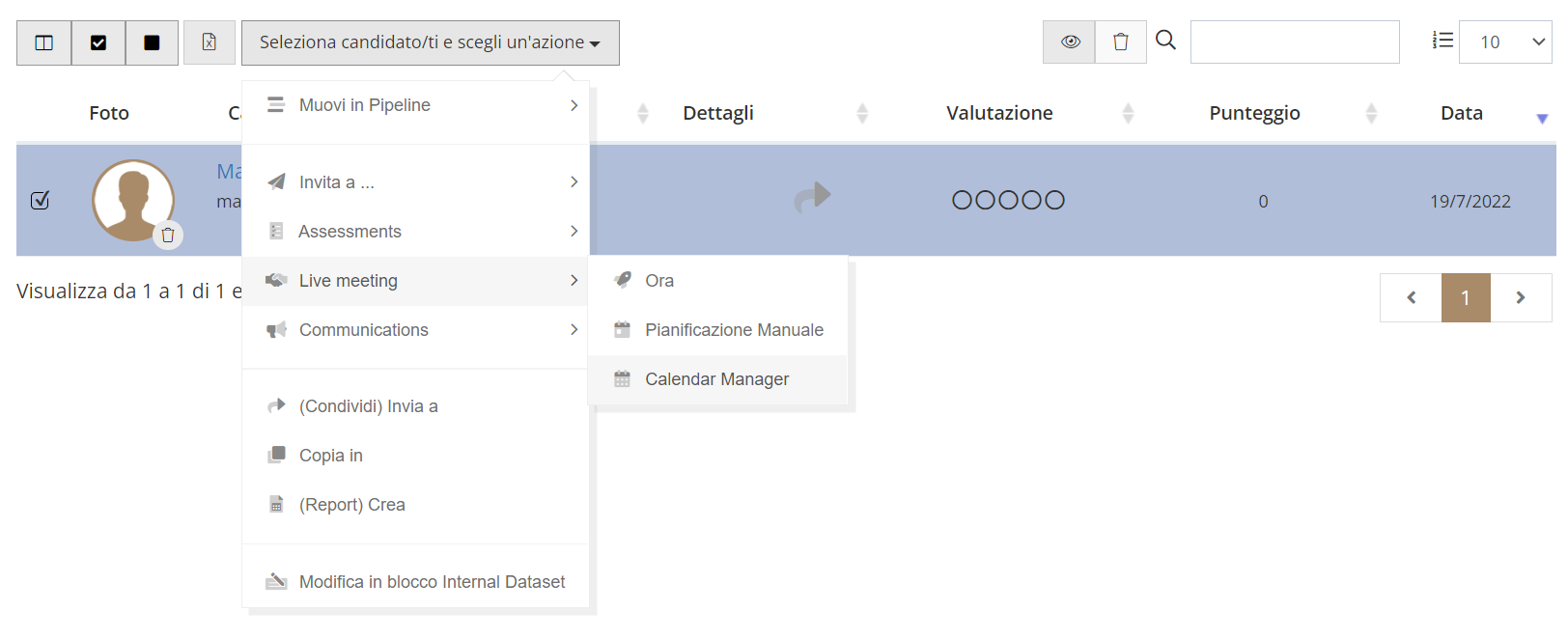This screenshot has height=639, width=1568.
Task: Click the deselect-all black square icon
Action: tap(152, 42)
